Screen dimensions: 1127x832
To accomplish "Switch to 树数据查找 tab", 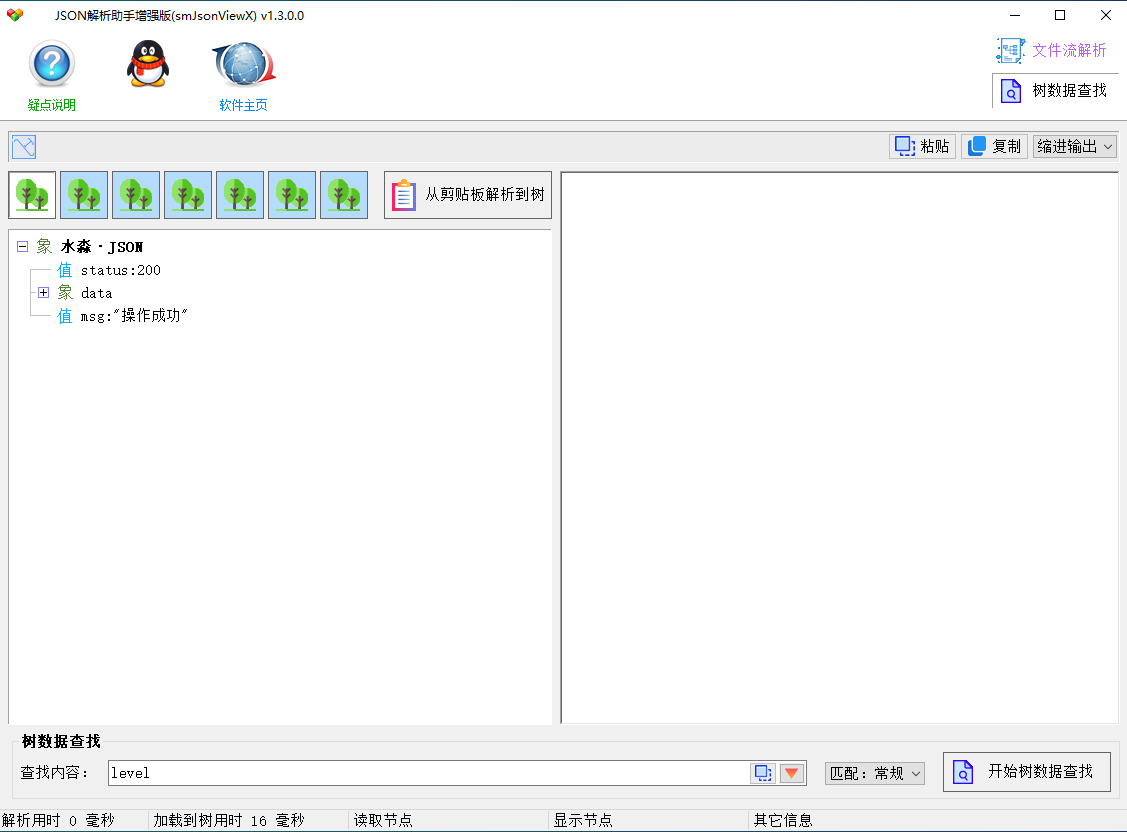I will (1054, 91).
